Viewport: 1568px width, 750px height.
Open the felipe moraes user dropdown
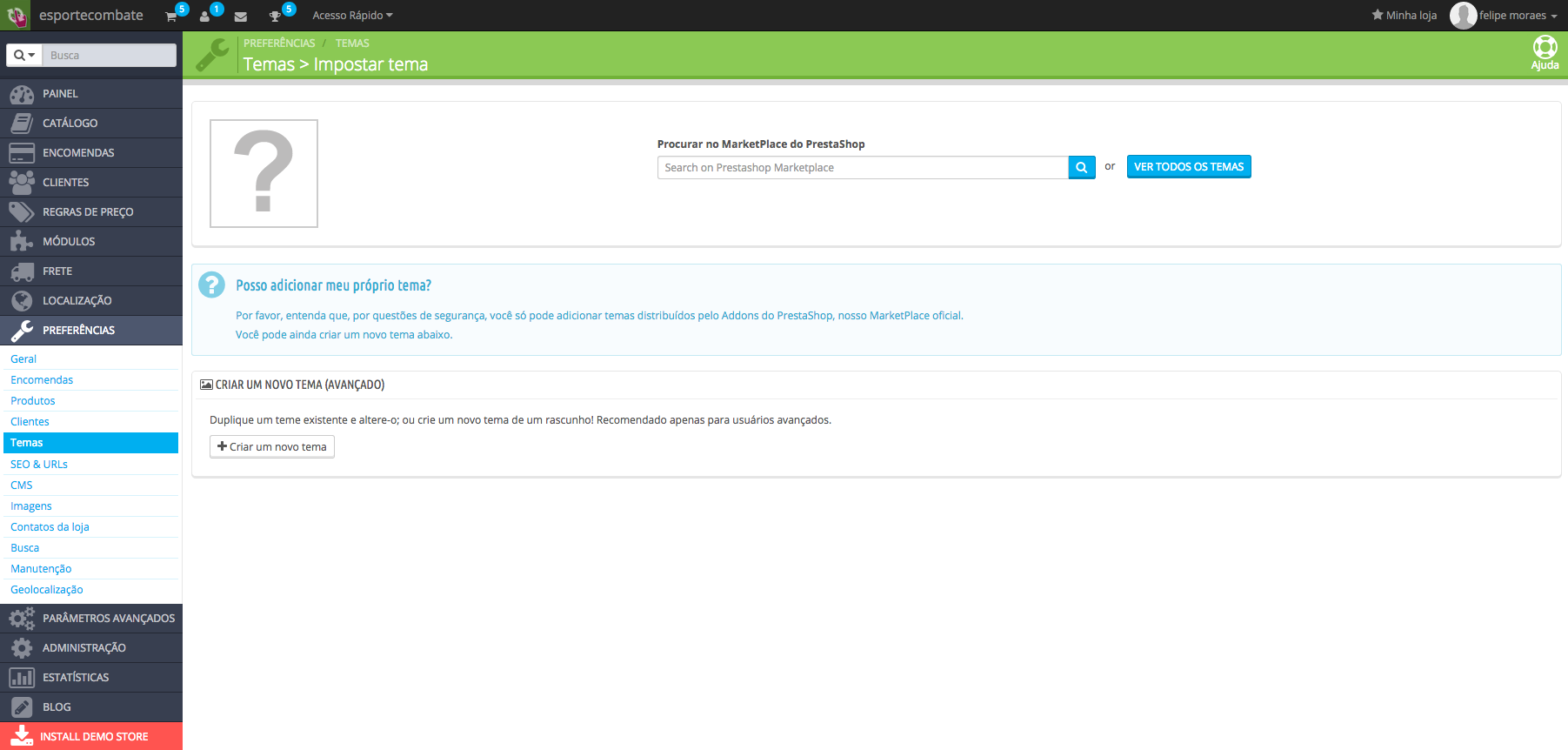(1518, 16)
